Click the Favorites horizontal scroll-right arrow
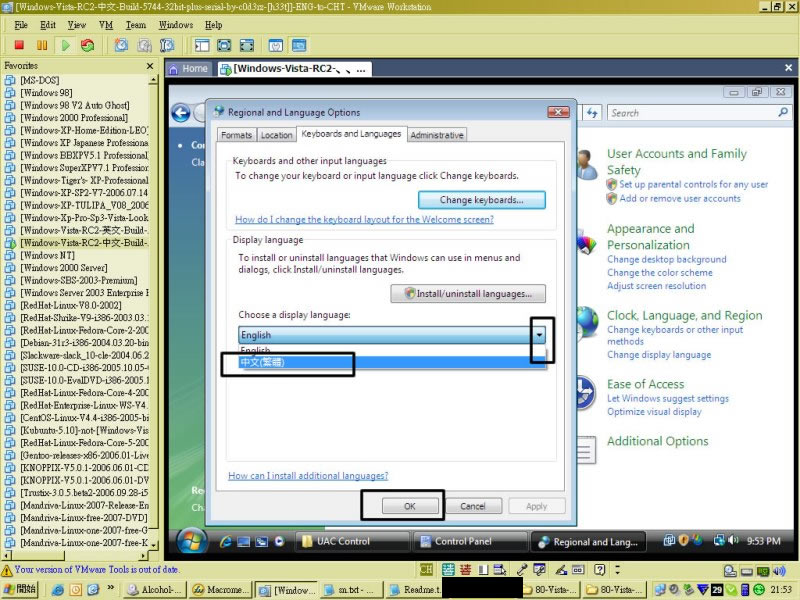The image size is (800, 600). click(143, 555)
